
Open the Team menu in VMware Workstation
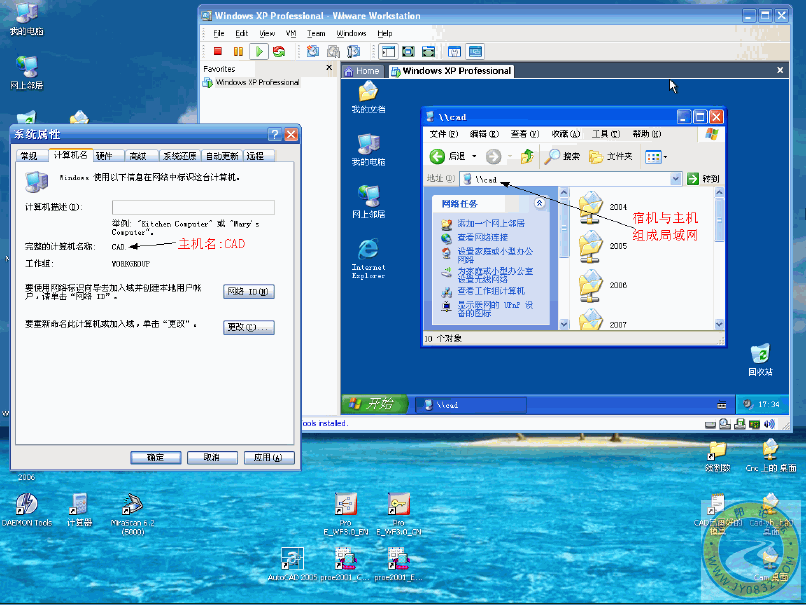pos(316,33)
